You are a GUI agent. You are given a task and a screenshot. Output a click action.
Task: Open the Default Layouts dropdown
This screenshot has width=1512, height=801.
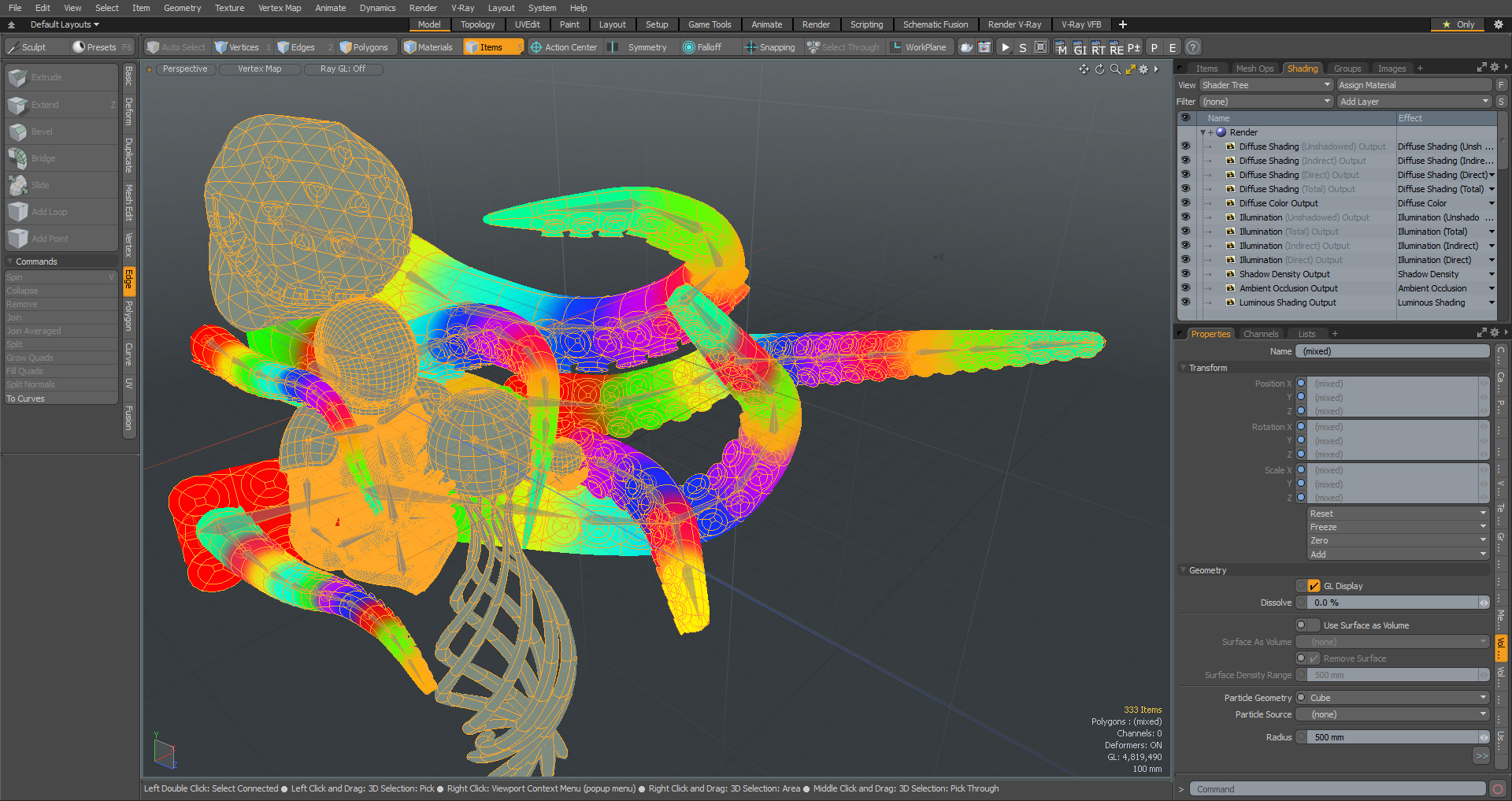pyautogui.click(x=65, y=24)
